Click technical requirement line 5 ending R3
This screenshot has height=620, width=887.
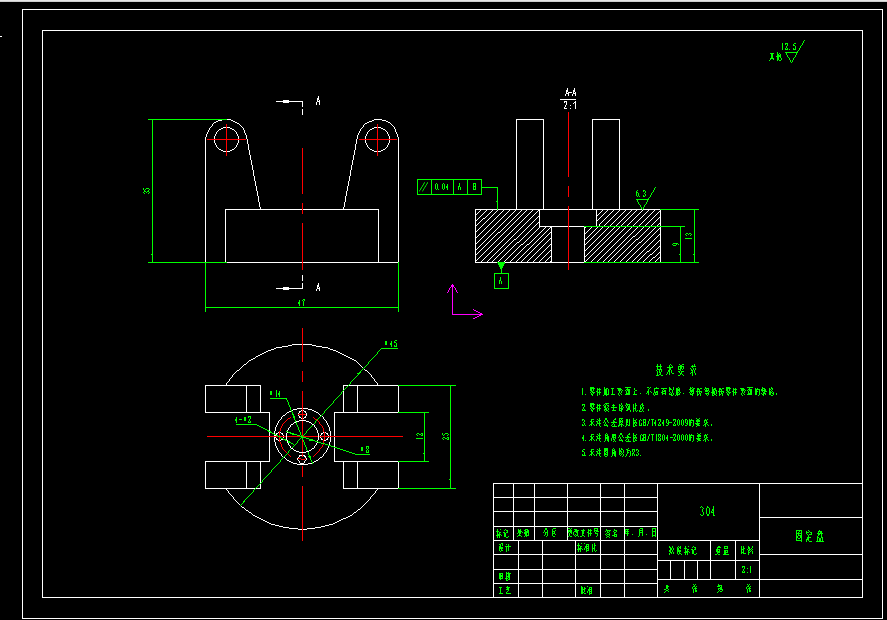[612, 453]
